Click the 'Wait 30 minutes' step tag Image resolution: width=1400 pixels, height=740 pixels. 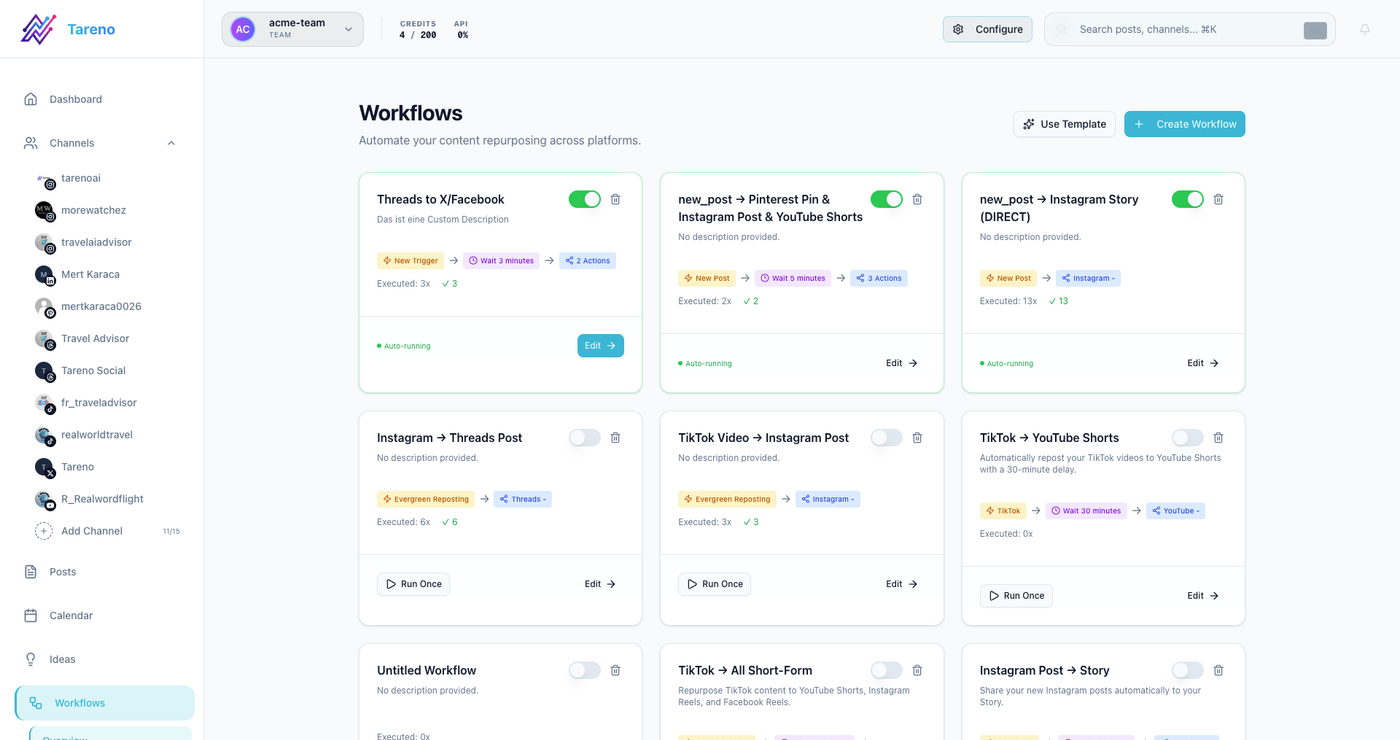click(x=1086, y=510)
